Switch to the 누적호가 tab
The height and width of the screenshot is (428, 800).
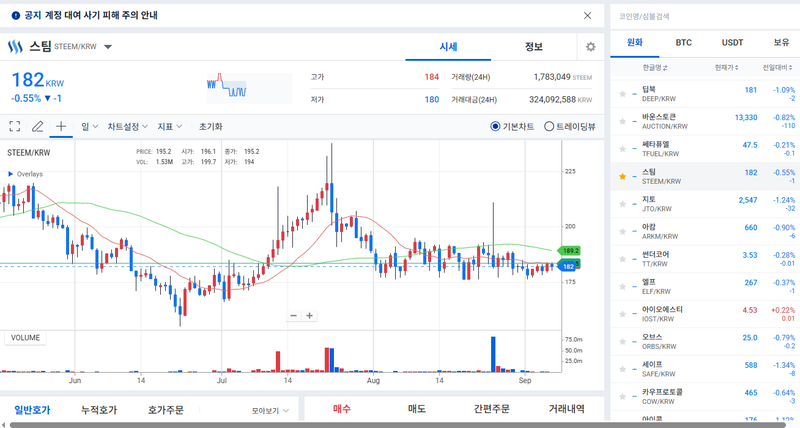[x=99, y=410]
